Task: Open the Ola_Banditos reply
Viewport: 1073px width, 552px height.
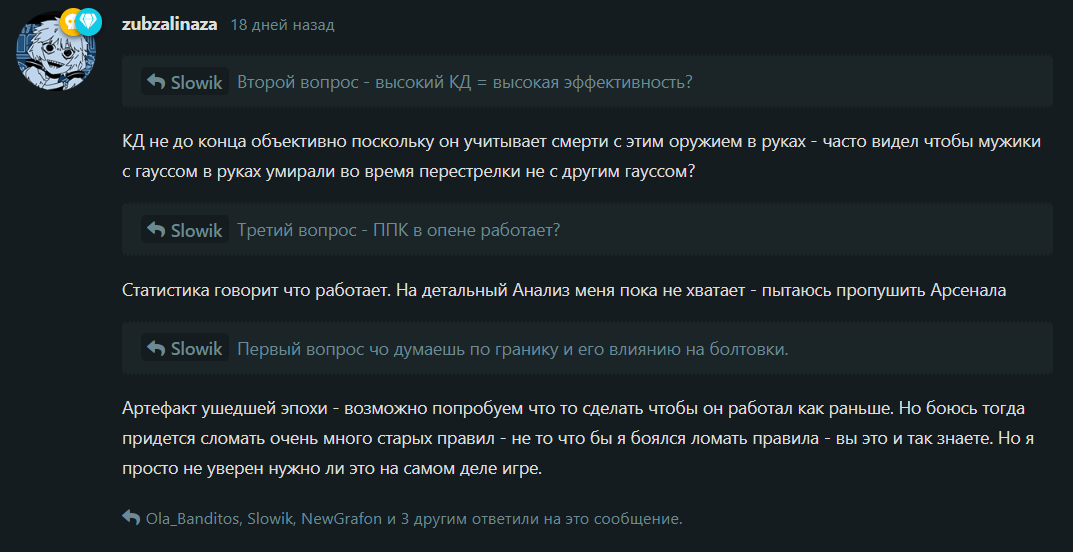Action: click(x=192, y=518)
